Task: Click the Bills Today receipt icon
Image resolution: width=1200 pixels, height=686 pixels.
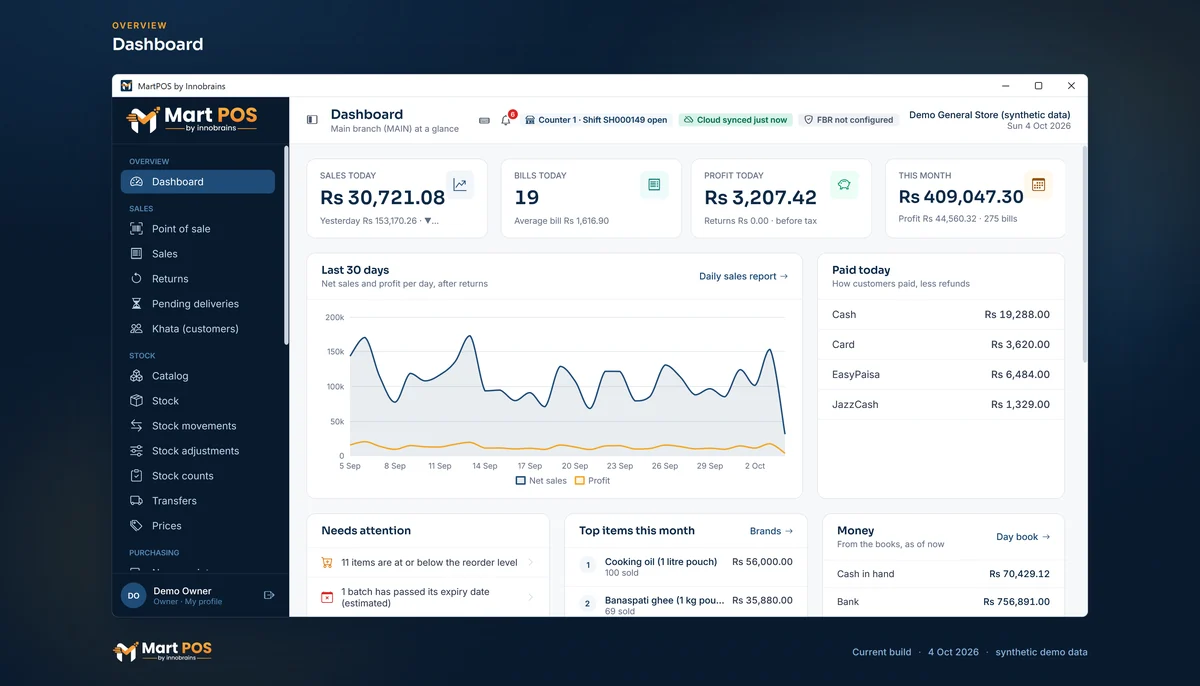Action: point(654,184)
